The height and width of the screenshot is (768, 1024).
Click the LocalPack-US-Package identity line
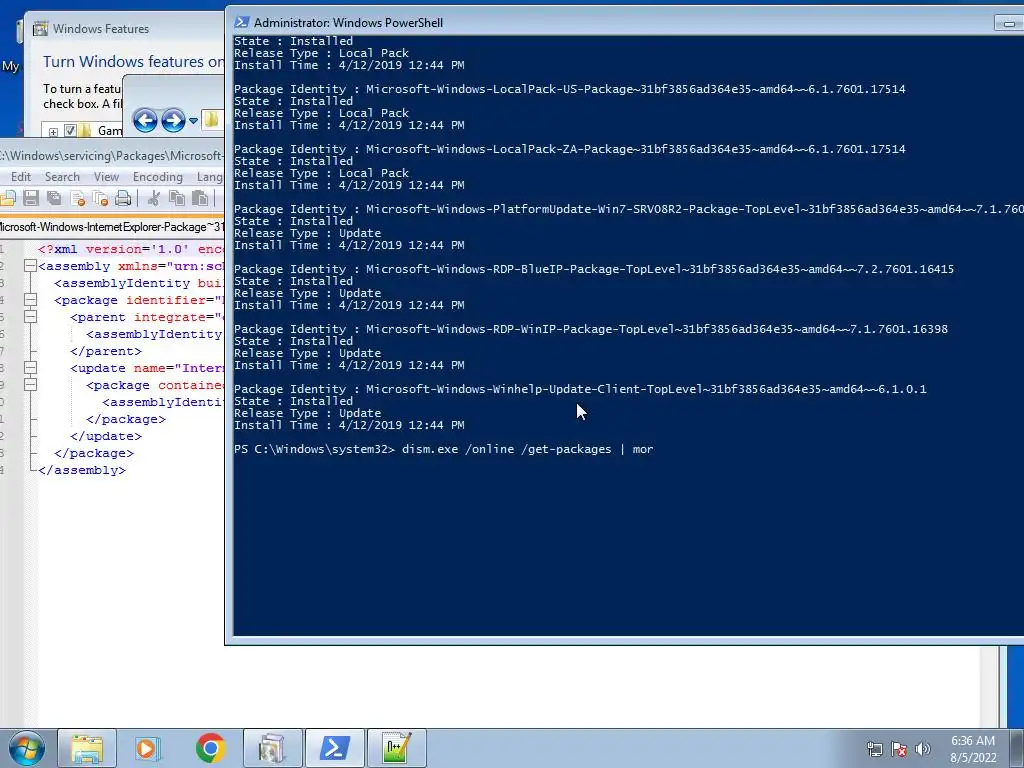coord(569,89)
